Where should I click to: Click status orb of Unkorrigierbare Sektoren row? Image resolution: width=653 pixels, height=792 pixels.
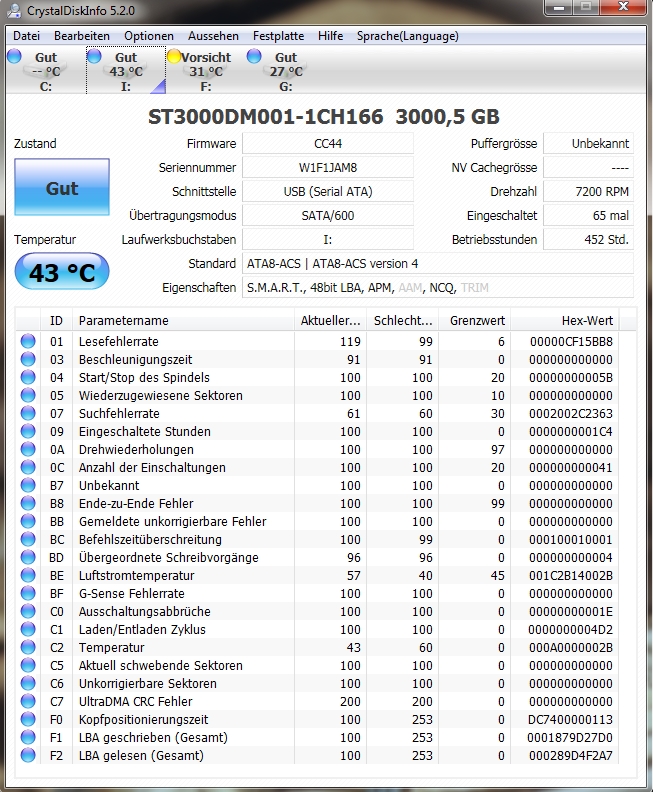pos(28,683)
